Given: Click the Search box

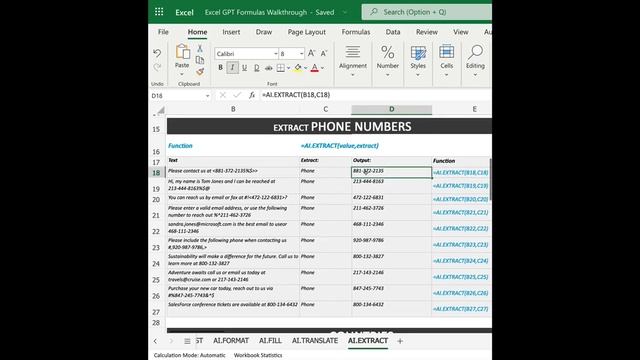Looking at the screenshot, I should pos(427,12).
